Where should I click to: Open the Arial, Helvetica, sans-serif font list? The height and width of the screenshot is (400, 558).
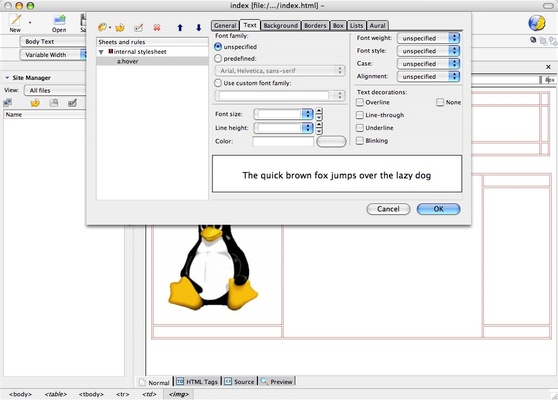click(x=280, y=70)
